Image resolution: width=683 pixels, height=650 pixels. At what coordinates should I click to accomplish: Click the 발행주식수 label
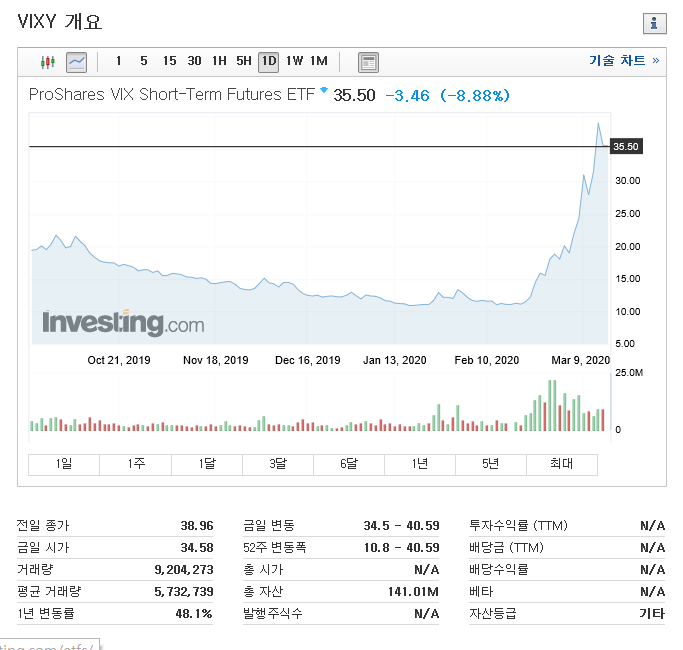273,614
